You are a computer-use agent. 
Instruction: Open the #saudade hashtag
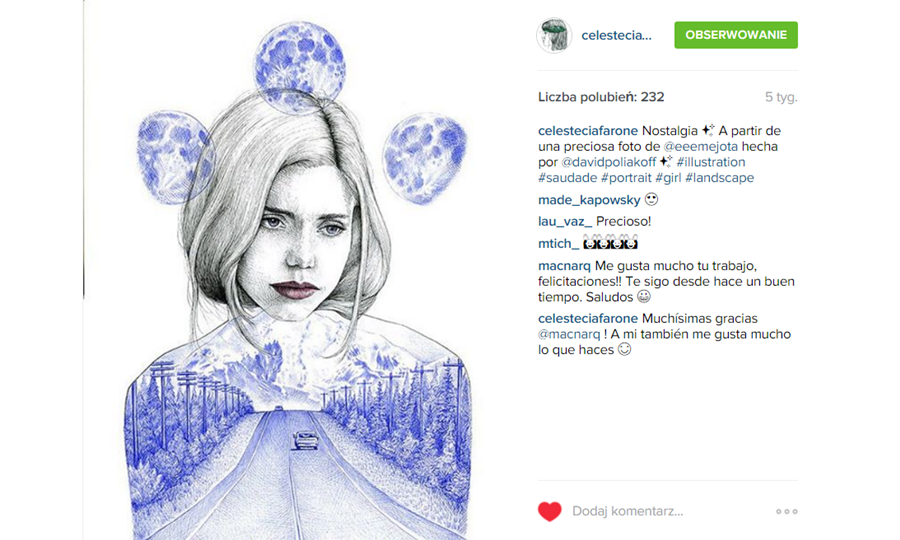point(568,178)
